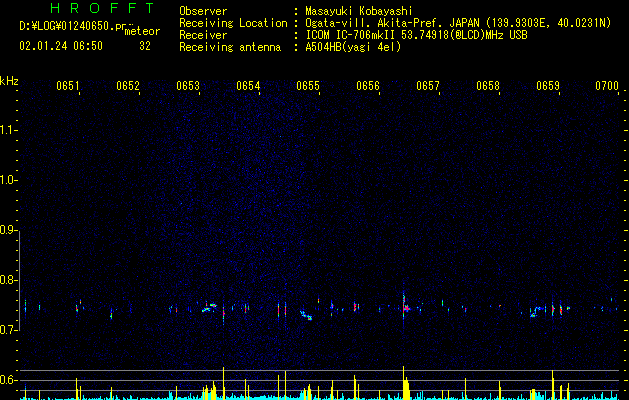
Task: Click the 0654 time marker
Action: (x=248, y=85)
